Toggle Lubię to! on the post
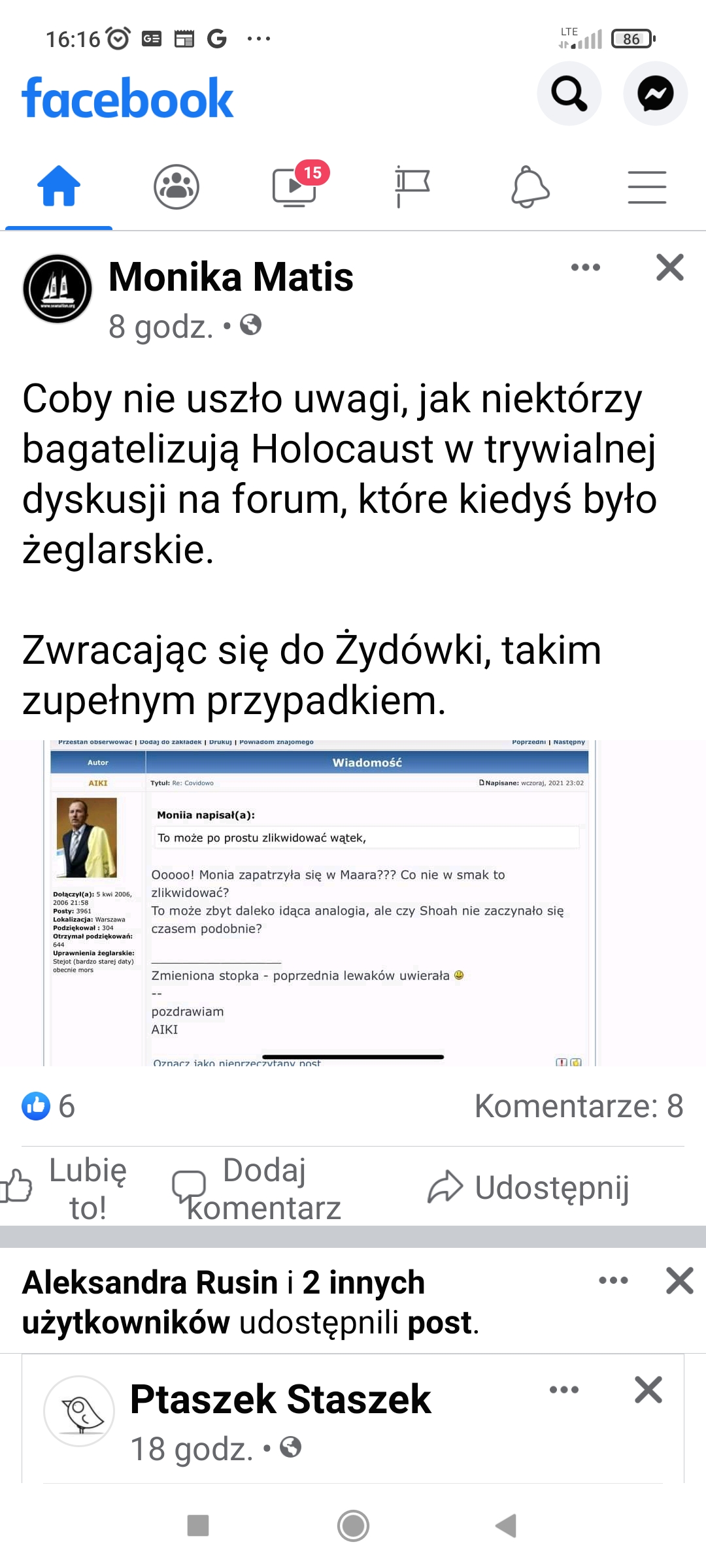706x1568 pixels. coord(65,1188)
